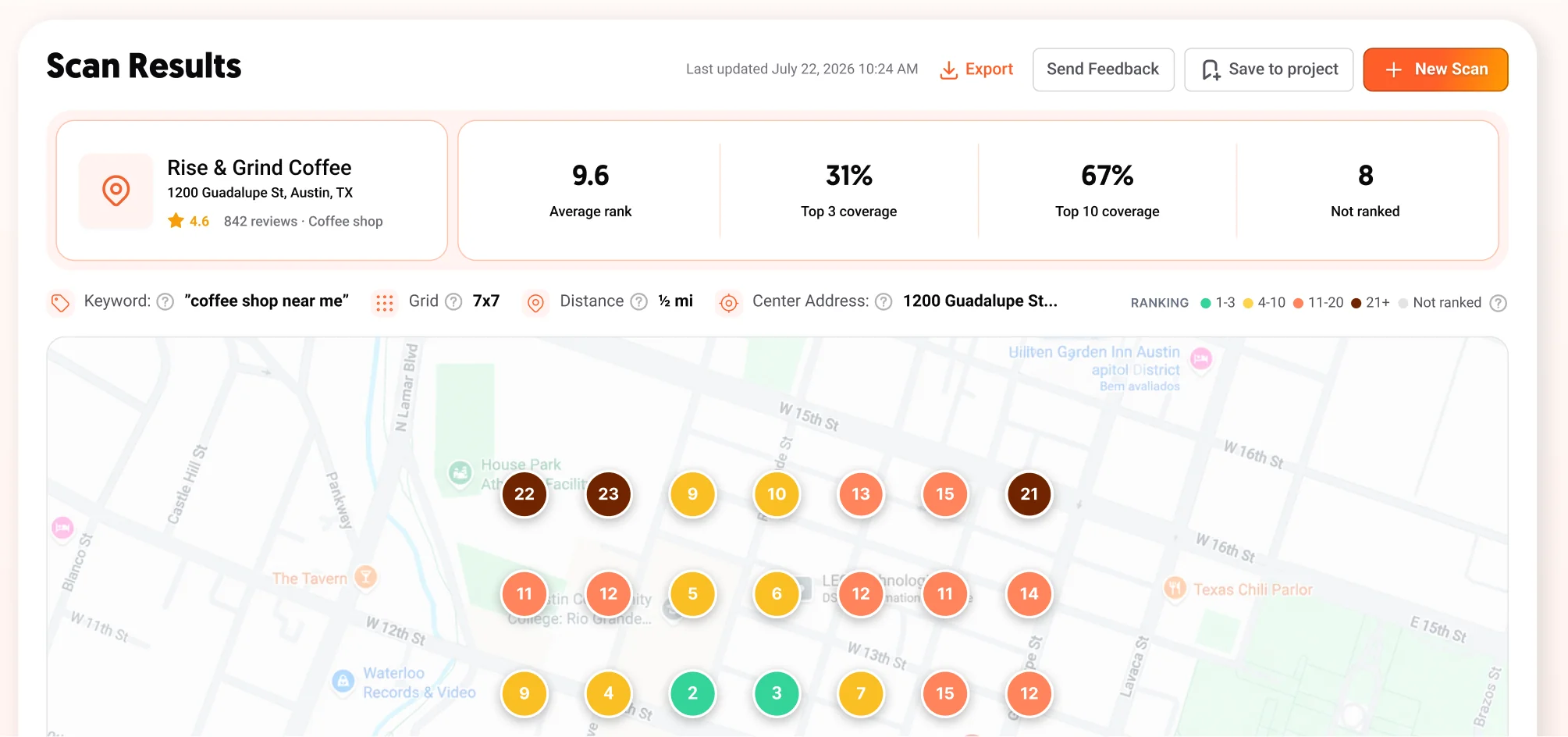Screen dimensions: 1568x737
Task: Click the 9.6 Average rank stat
Action: pyautogui.click(x=590, y=190)
